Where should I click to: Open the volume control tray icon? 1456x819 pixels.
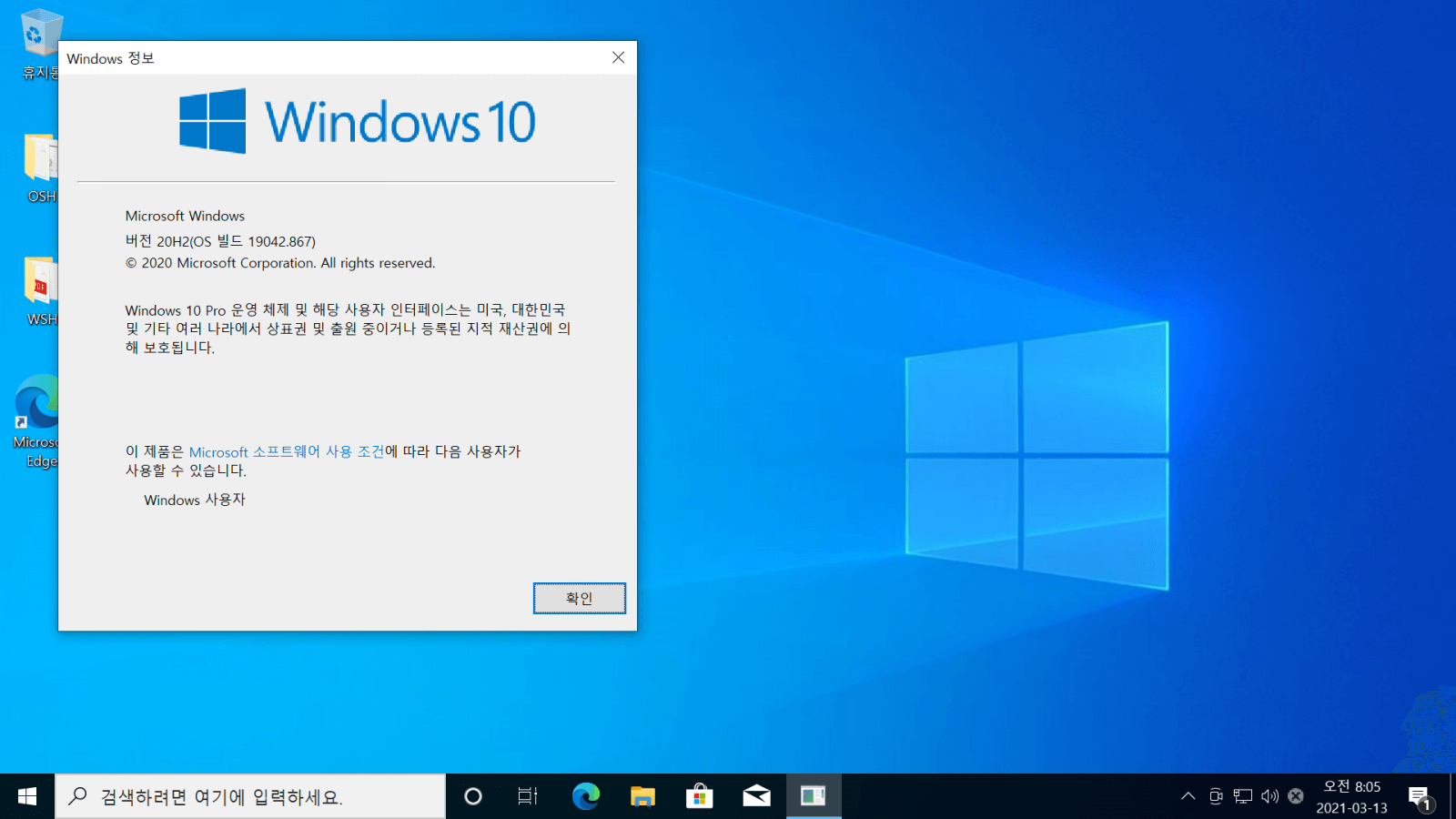pyautogui.click(x=1269, y=796)
